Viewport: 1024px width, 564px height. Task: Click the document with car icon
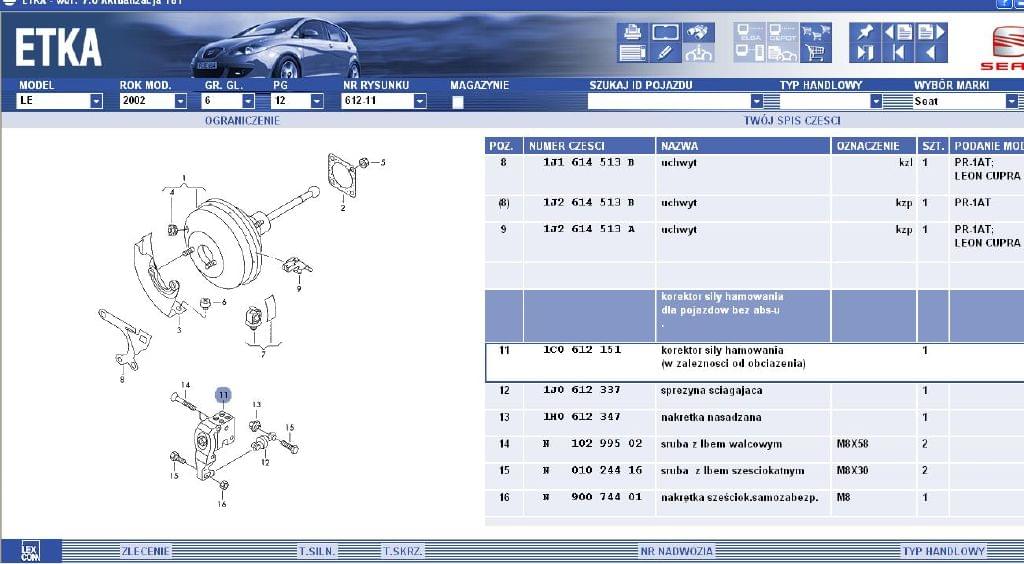point(782,53)
